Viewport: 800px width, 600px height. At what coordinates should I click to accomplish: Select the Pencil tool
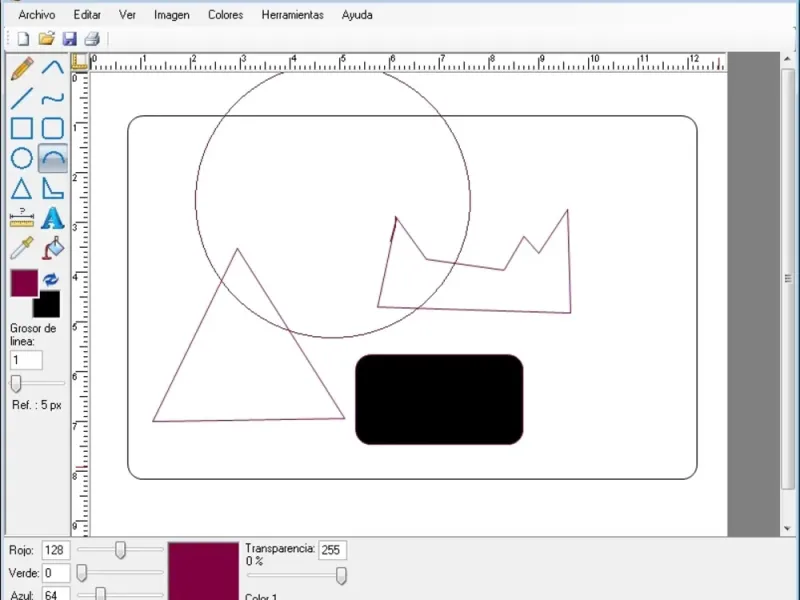[22, 68]
